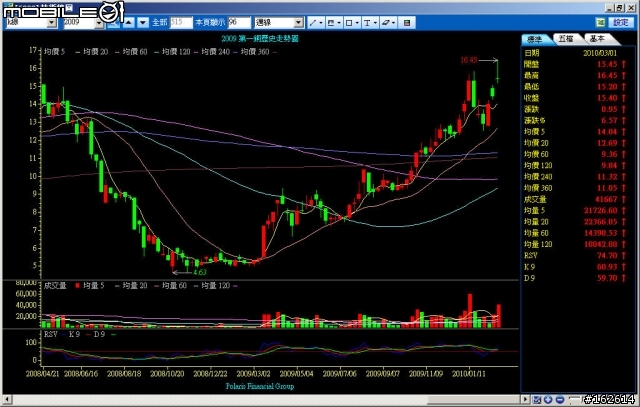
Task: Click the magnifier search icon in toolbar
Action: (113, 22)
